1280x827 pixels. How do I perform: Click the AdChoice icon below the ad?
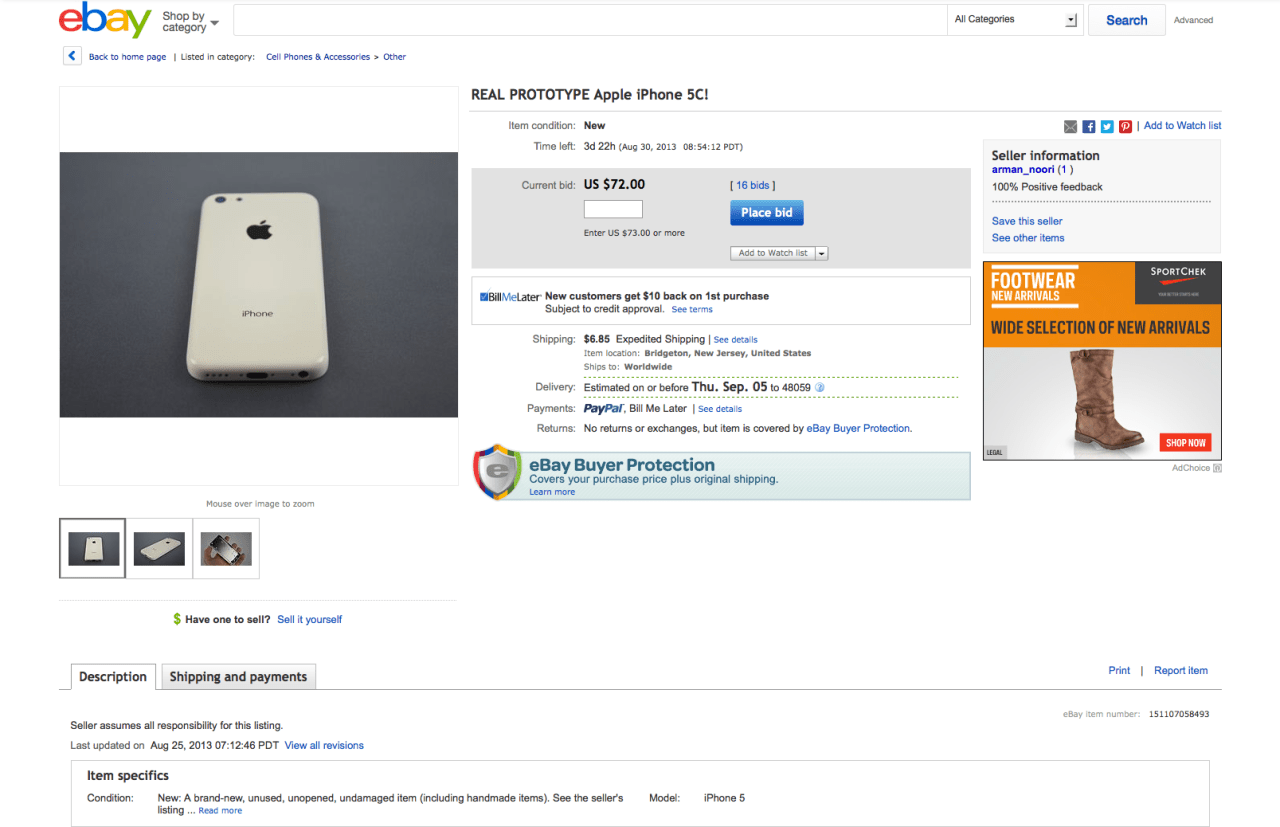(1217, 468)
